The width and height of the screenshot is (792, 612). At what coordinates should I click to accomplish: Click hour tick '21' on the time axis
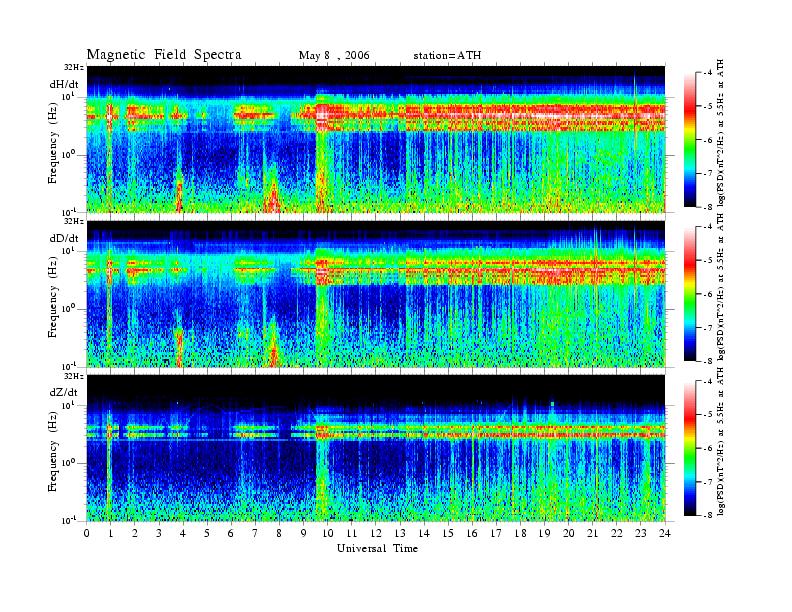tap(593, 534)
